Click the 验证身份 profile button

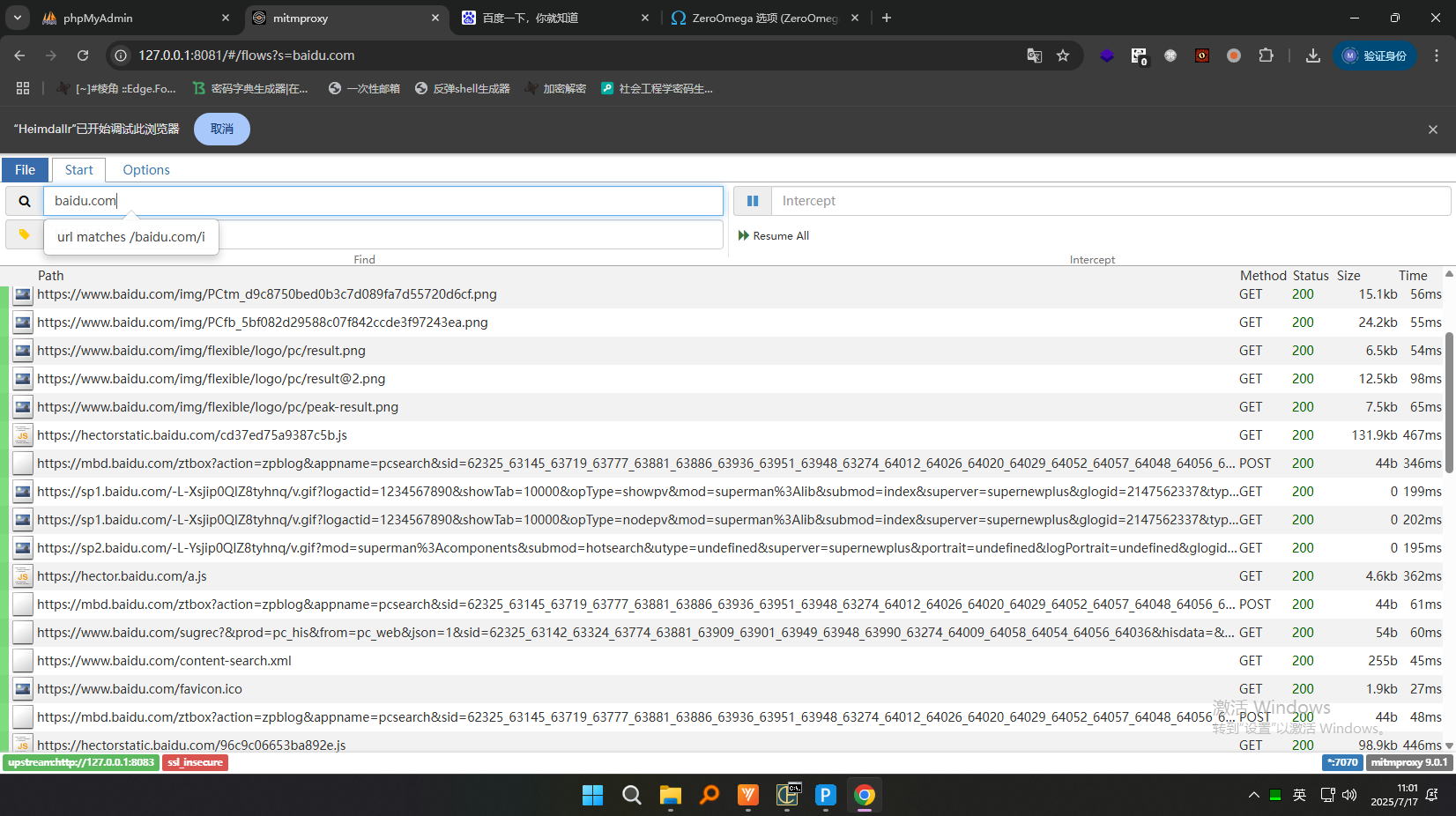tap(1375, 56)
